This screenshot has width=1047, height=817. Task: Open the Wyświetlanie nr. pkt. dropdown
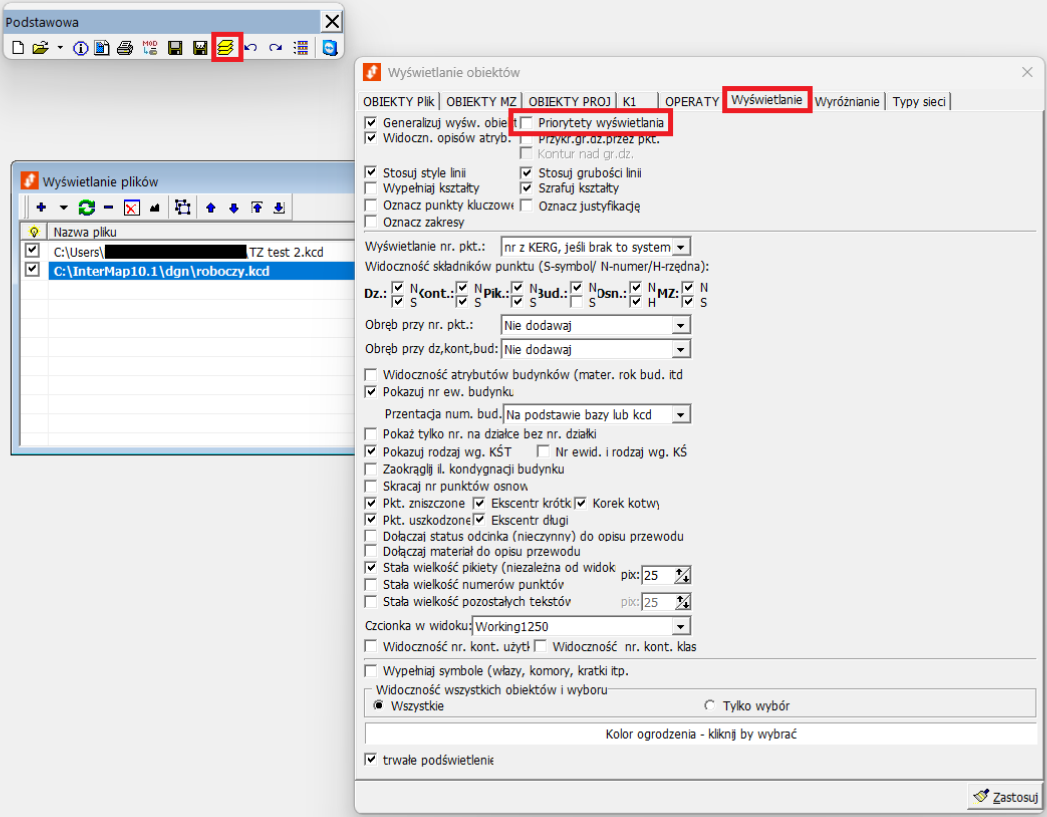coord(681,246)
